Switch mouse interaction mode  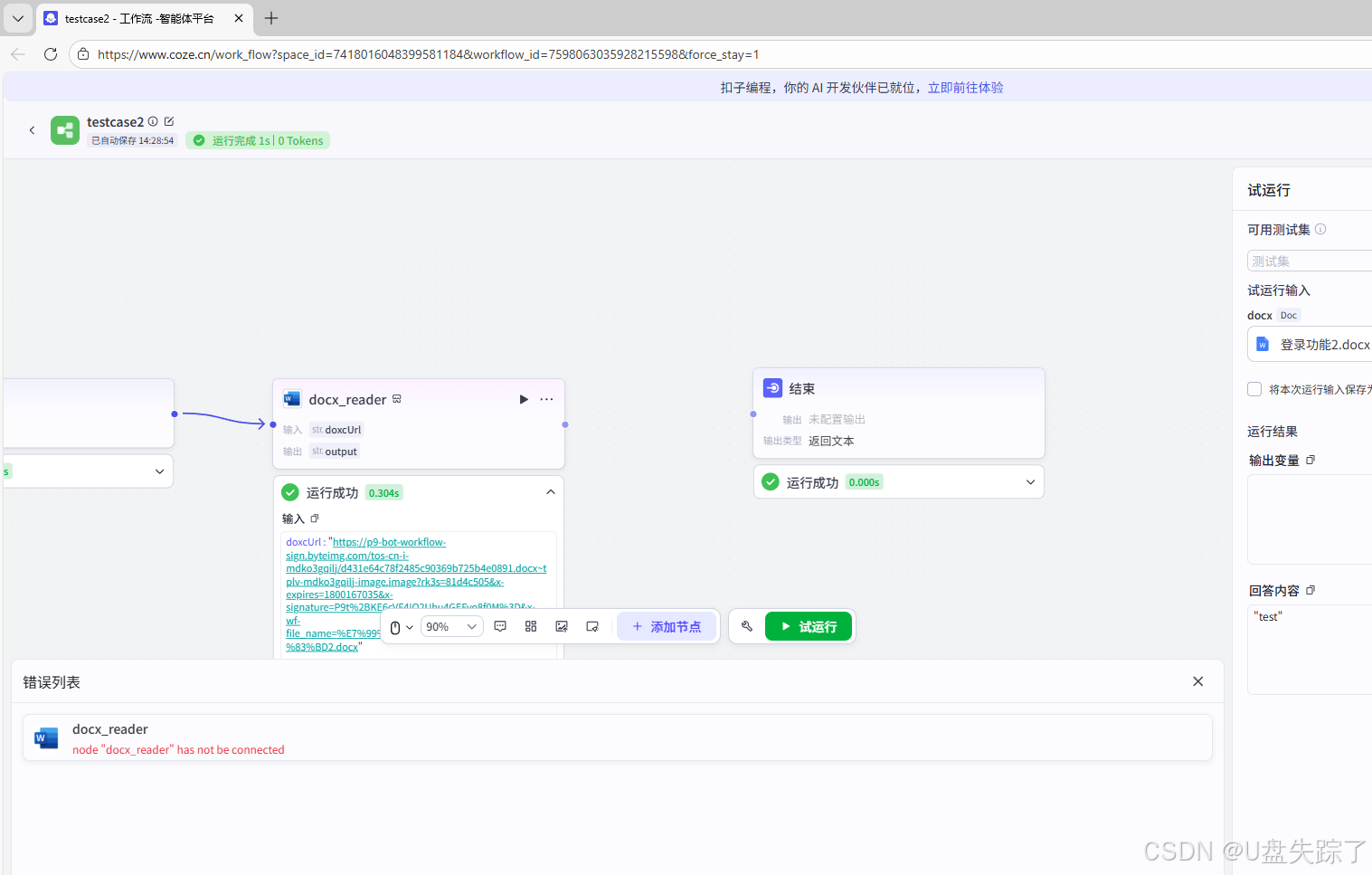(x=402, y=627)
